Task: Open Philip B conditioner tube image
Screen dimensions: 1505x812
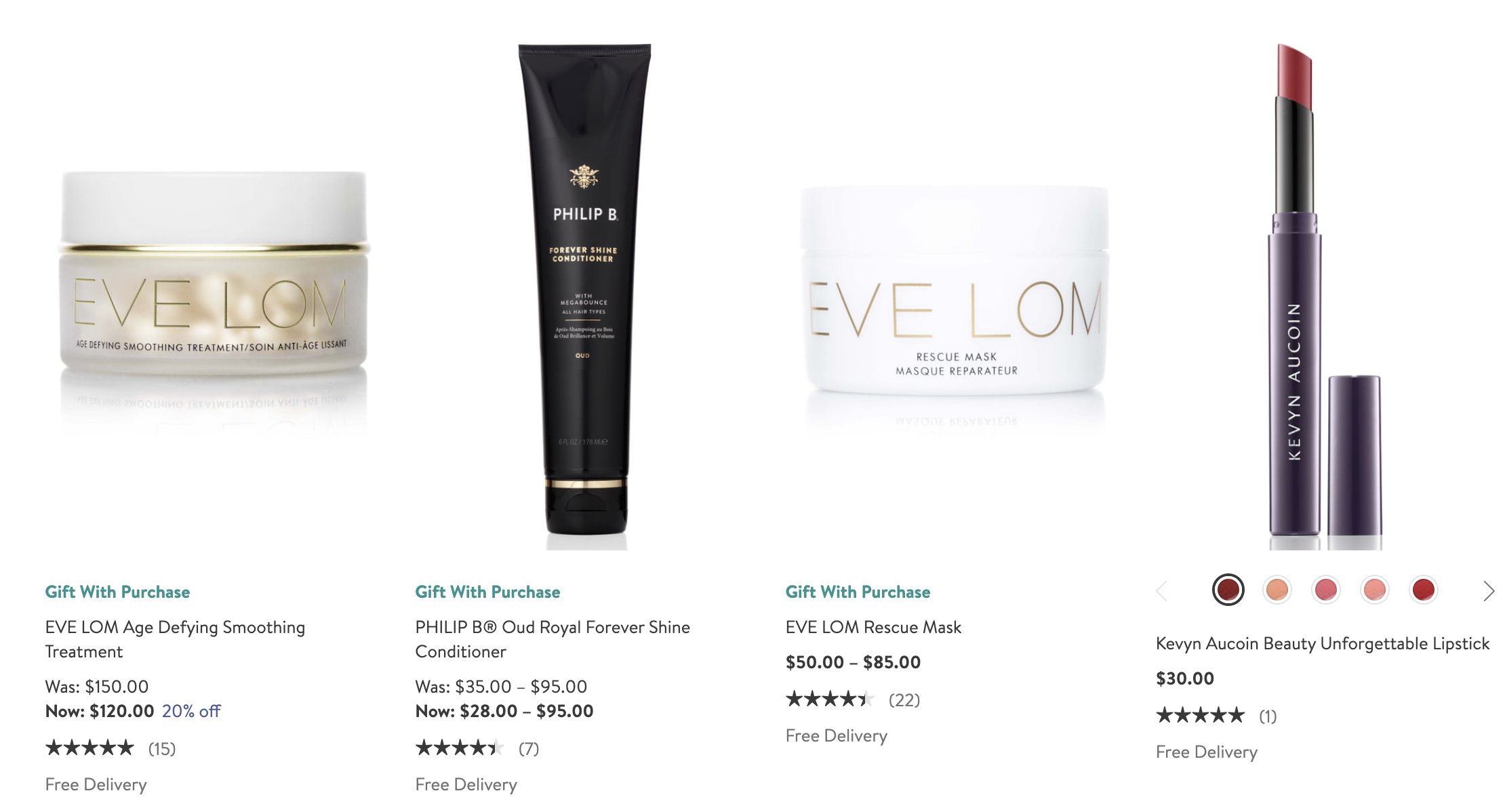Action: pos(584,296)
